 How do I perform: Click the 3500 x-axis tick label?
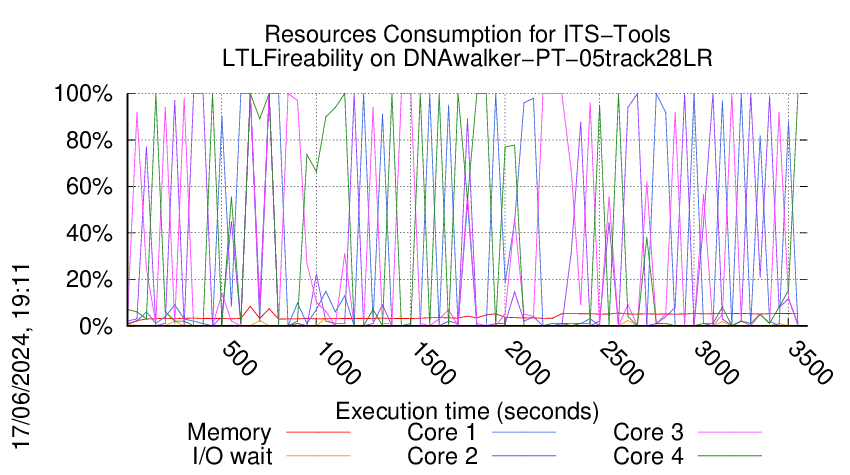[810, 363]
